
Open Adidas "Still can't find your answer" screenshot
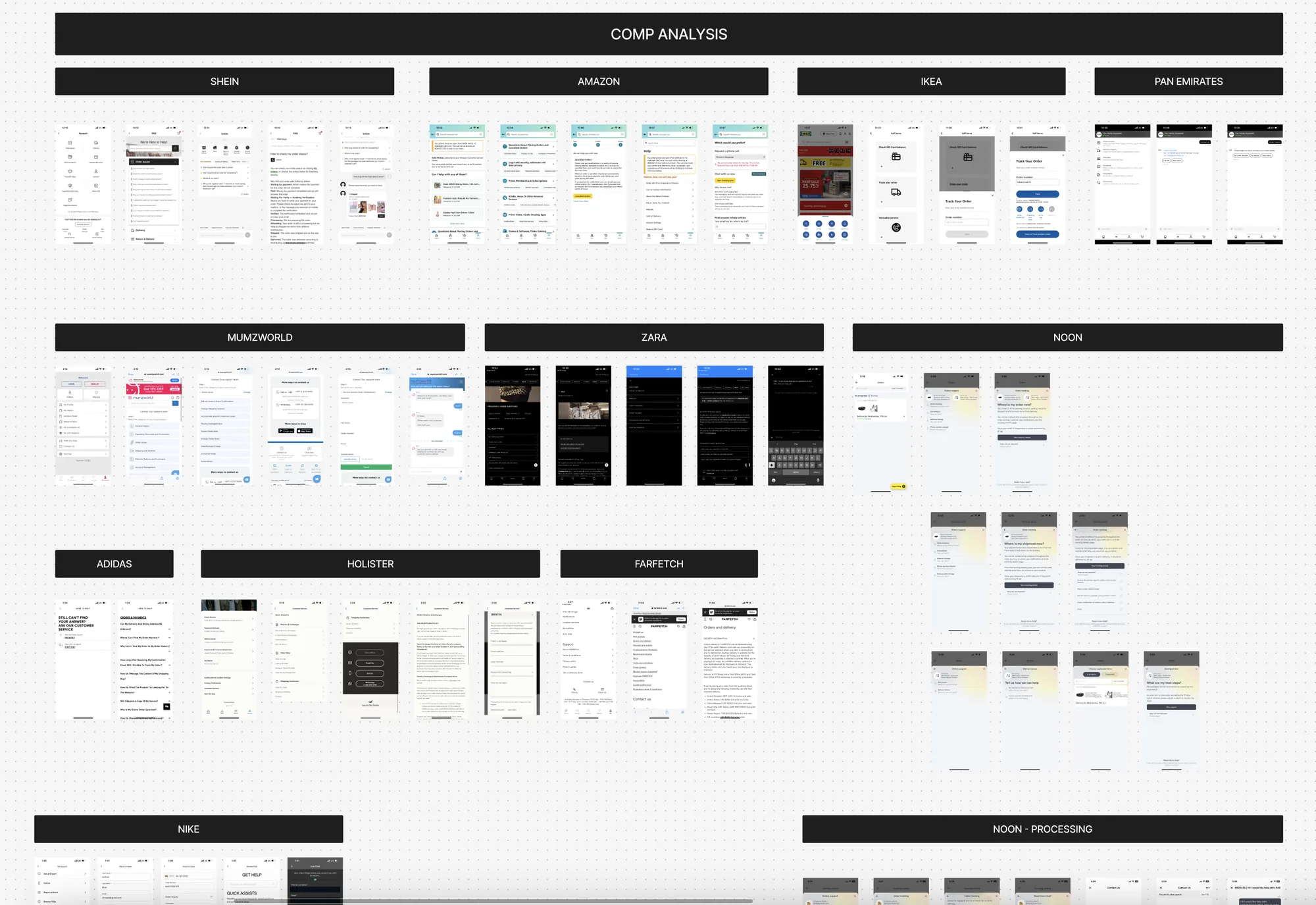[x=83, y=659]
